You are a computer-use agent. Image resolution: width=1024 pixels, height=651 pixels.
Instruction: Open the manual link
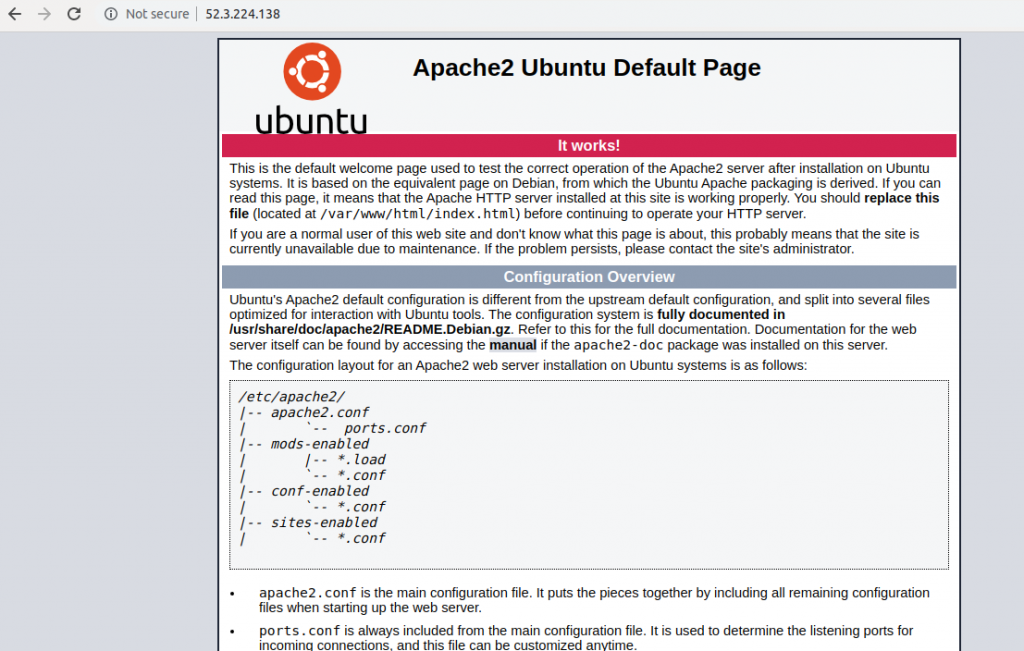(513, 345)
